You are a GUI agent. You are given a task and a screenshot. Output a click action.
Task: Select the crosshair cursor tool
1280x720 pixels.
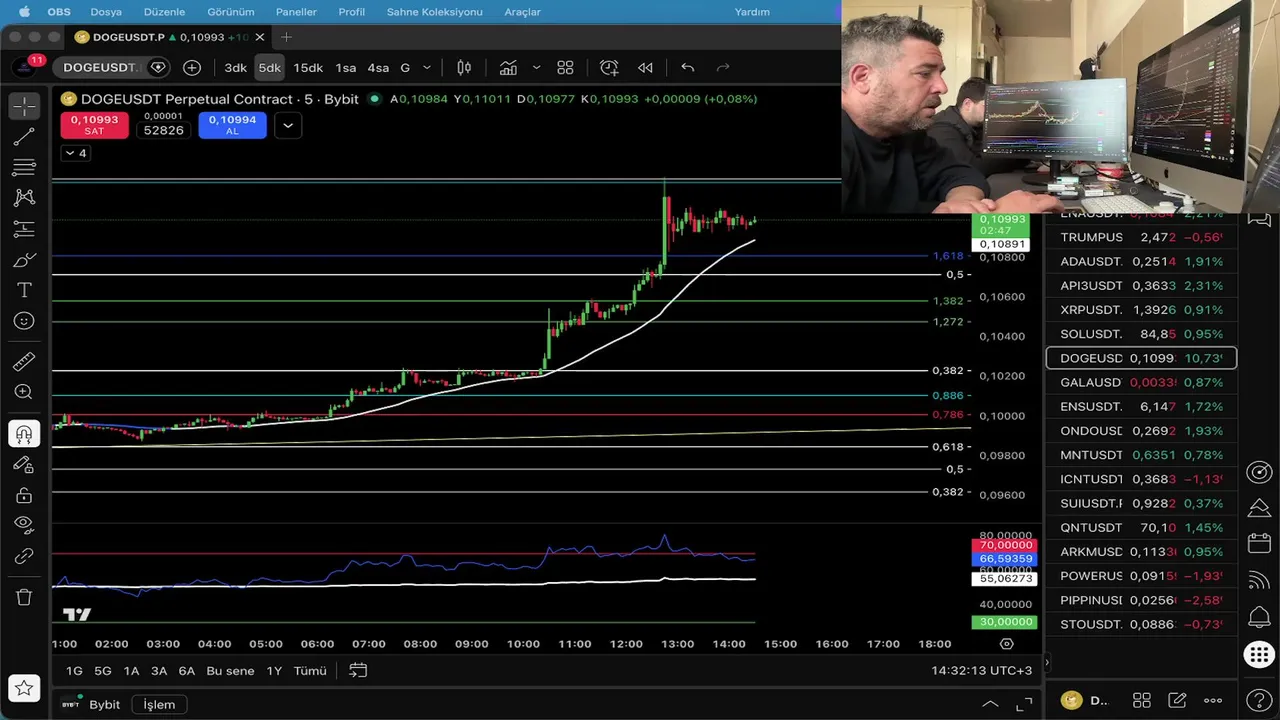point(24,105)
